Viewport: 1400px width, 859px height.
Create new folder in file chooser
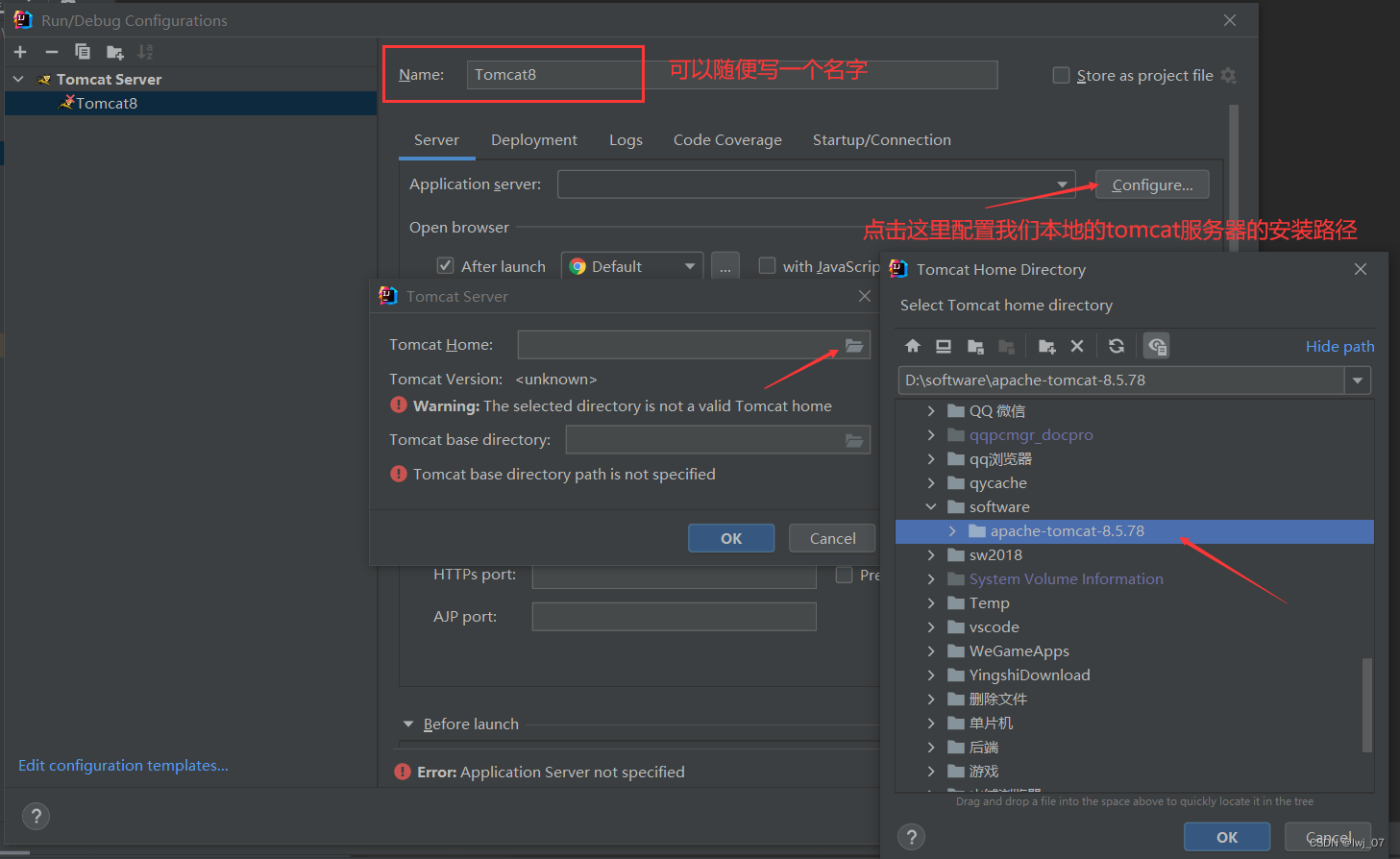click(1047, 346)
